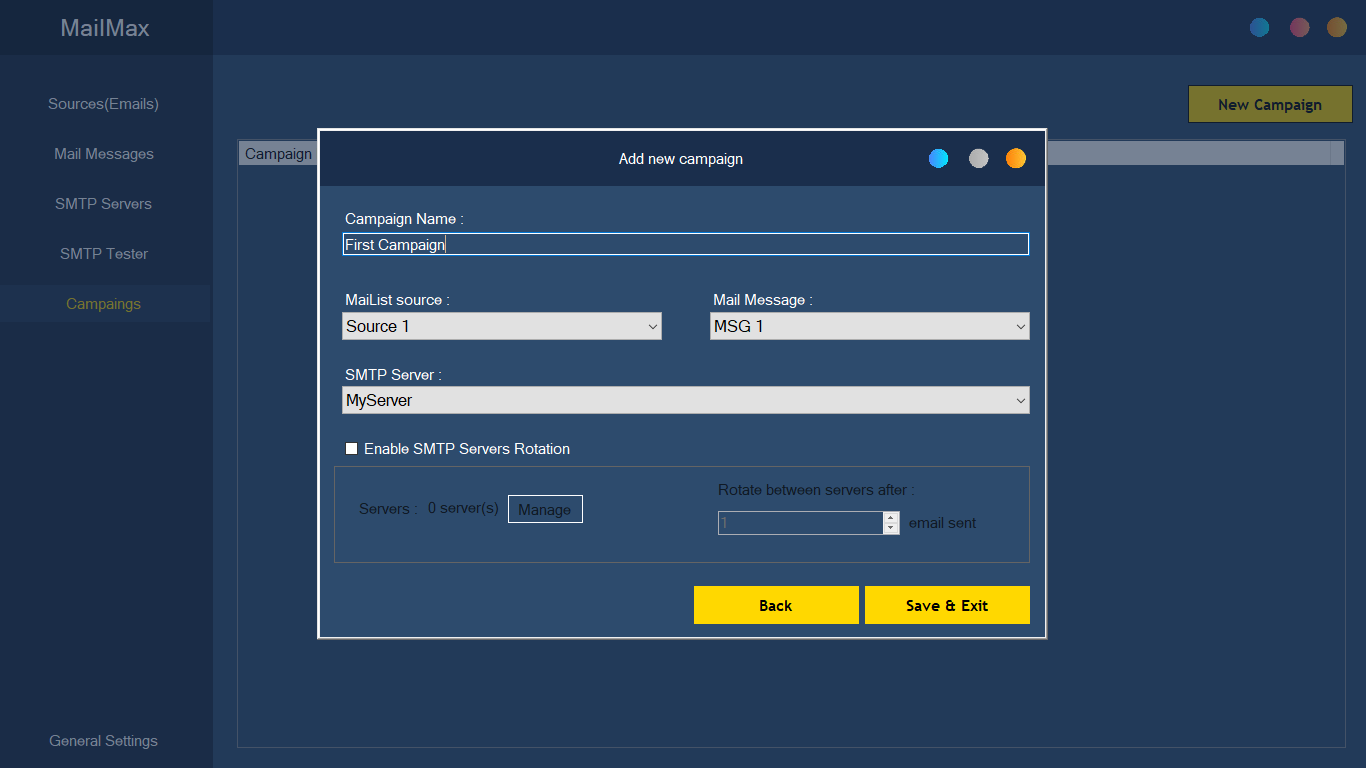Image resolution: width=1366 pixels, height=768 pixels.
Task: Click the MailMax logo text
Action: pos(104,28)
